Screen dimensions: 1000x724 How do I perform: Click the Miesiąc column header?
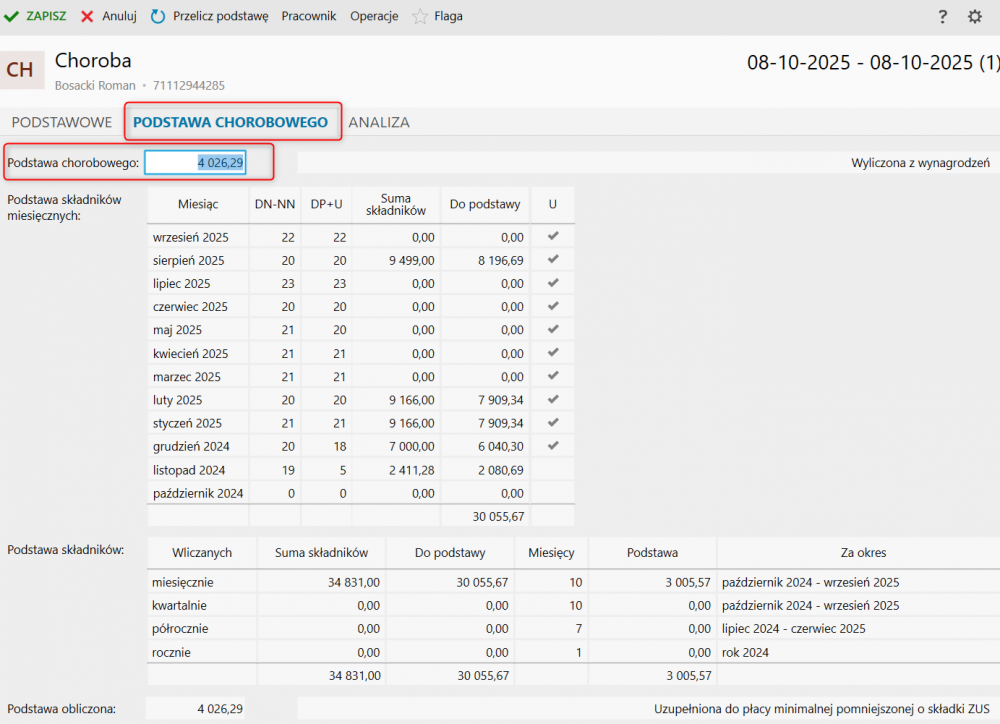(x=198, y=204)
